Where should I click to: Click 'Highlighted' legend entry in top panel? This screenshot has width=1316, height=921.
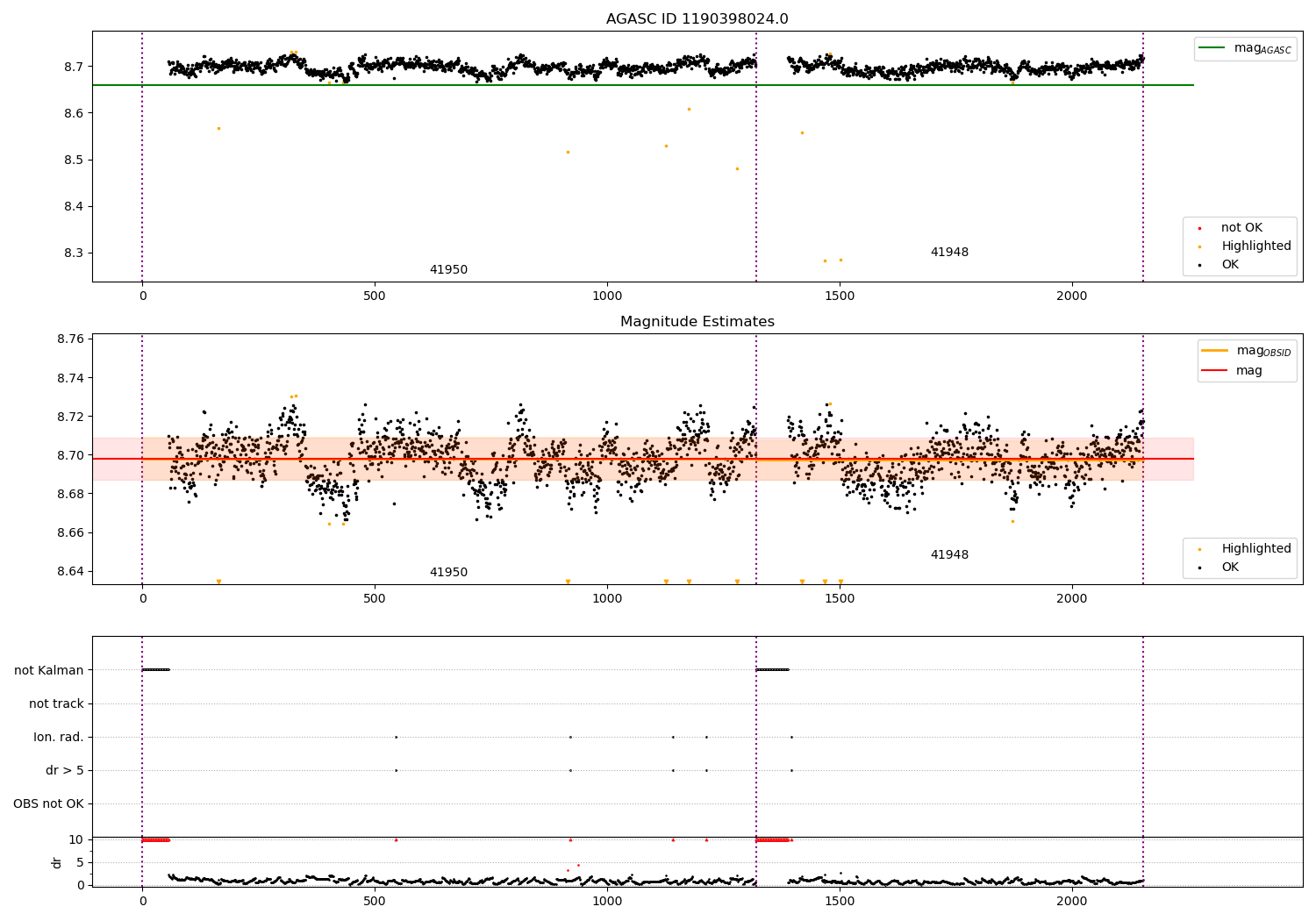tap(1245, 246)
